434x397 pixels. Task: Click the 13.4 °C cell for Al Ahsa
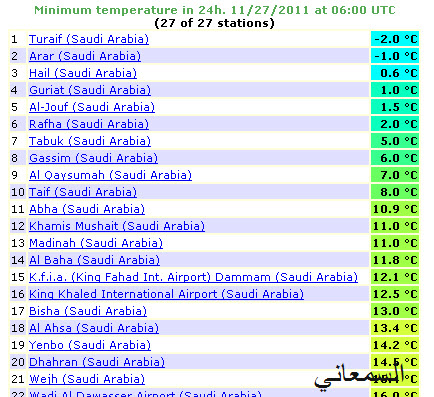[x=395, y=328]
